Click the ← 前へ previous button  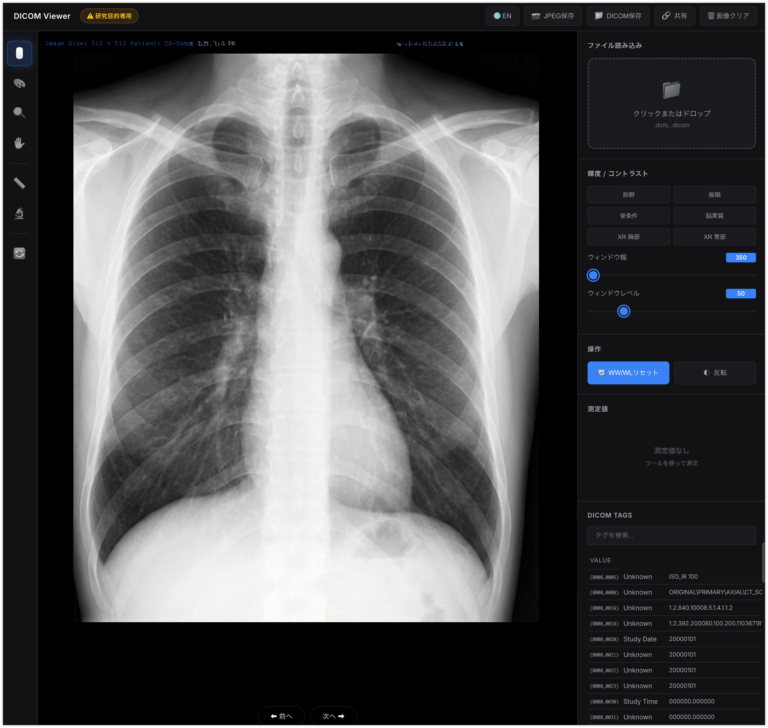coord(282,716)
